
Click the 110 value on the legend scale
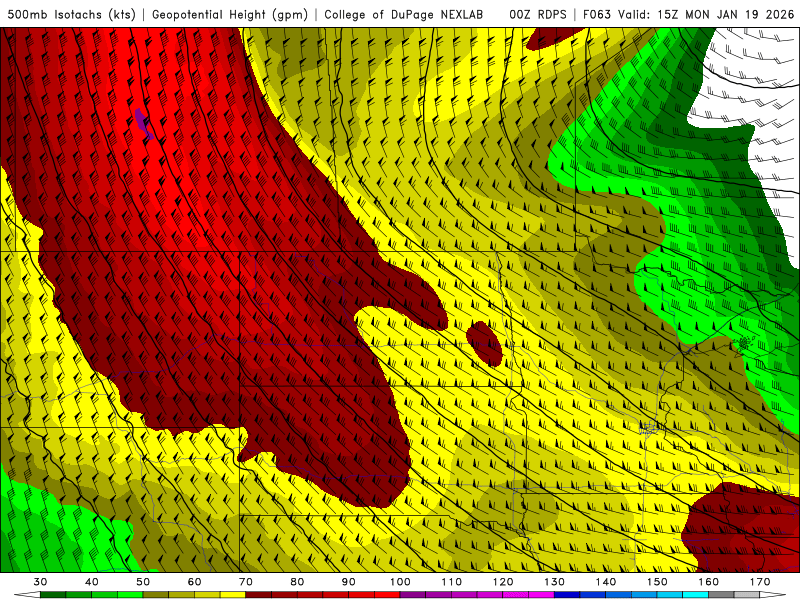pos(452,582)
